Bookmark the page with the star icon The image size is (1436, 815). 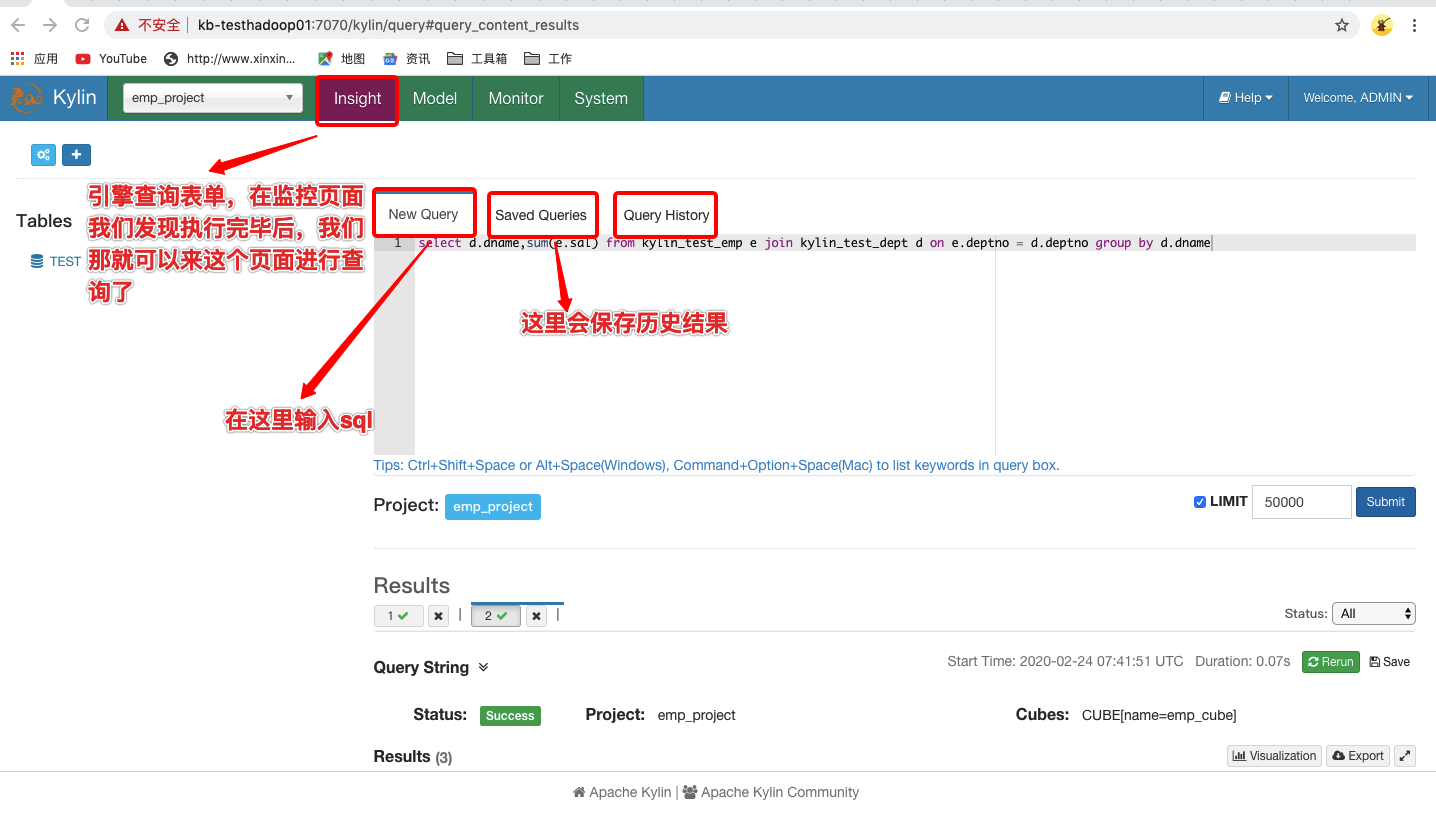pos(1341,25)
